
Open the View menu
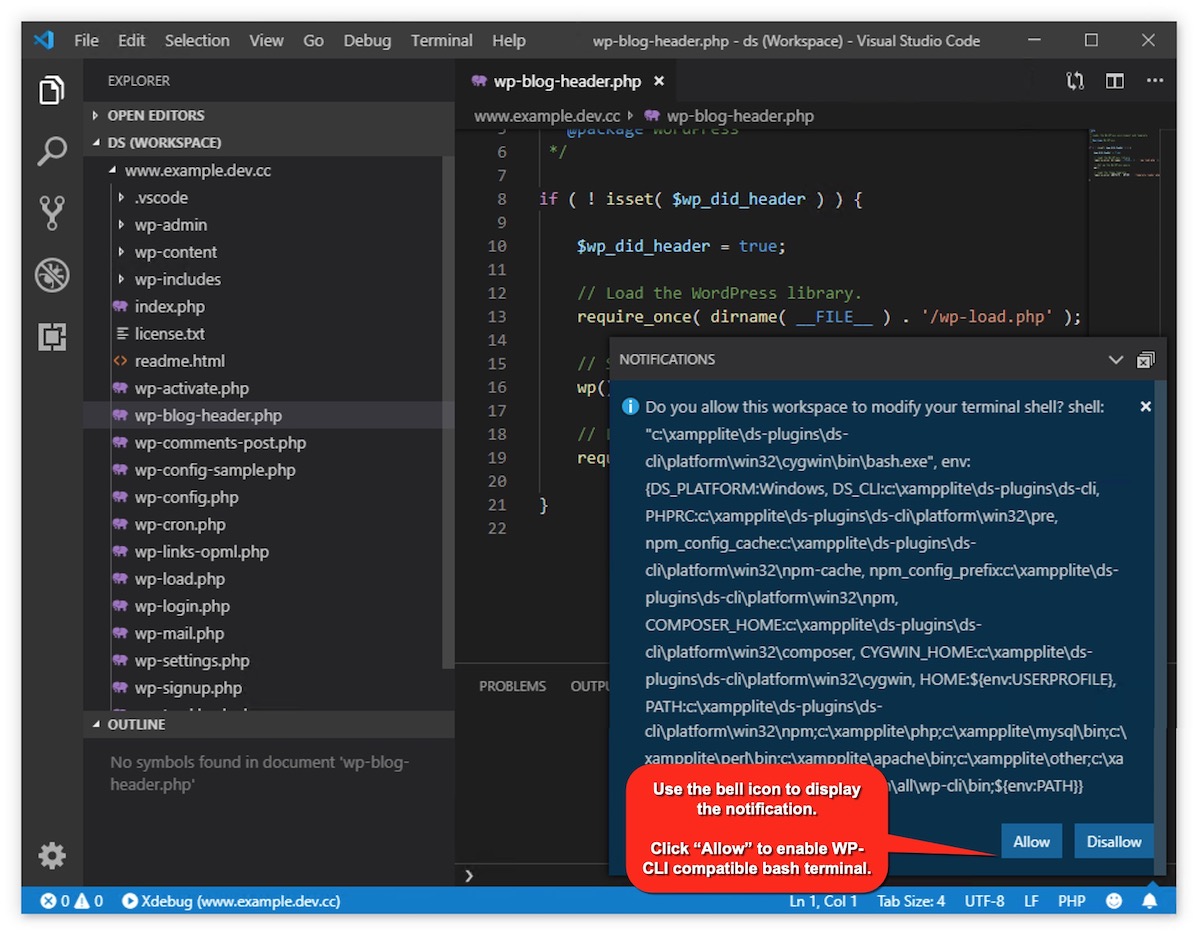pyautogui.click(x=266, y=40)
